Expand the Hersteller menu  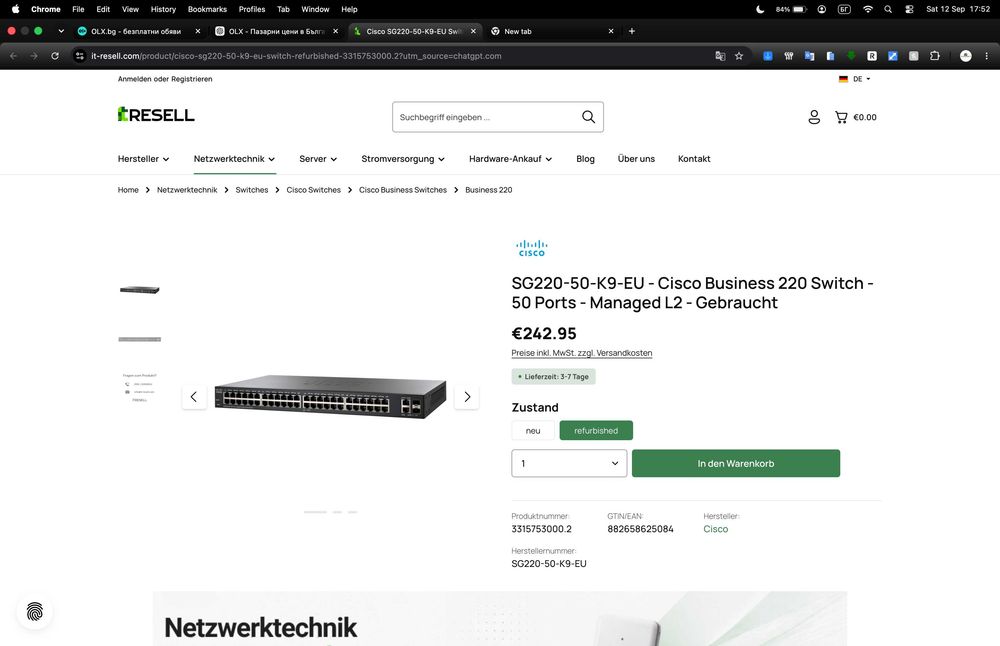[x=143, y=159]
